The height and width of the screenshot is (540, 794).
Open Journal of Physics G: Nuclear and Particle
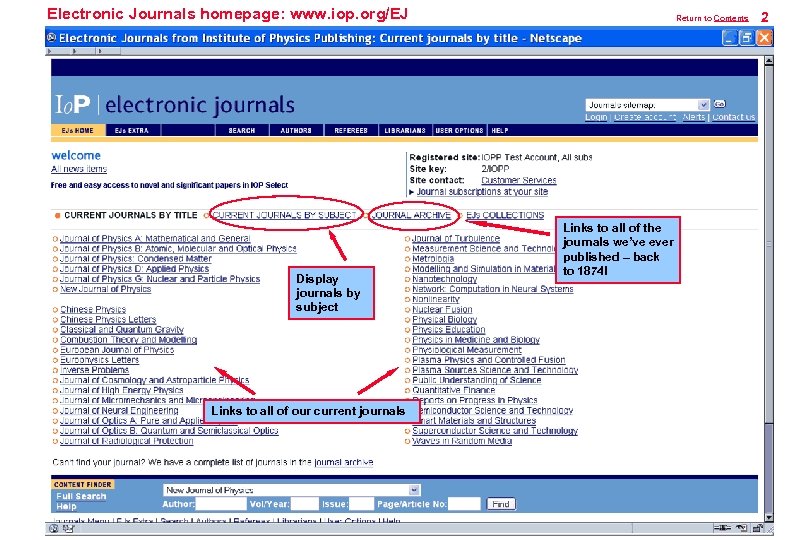pos(160,279)
